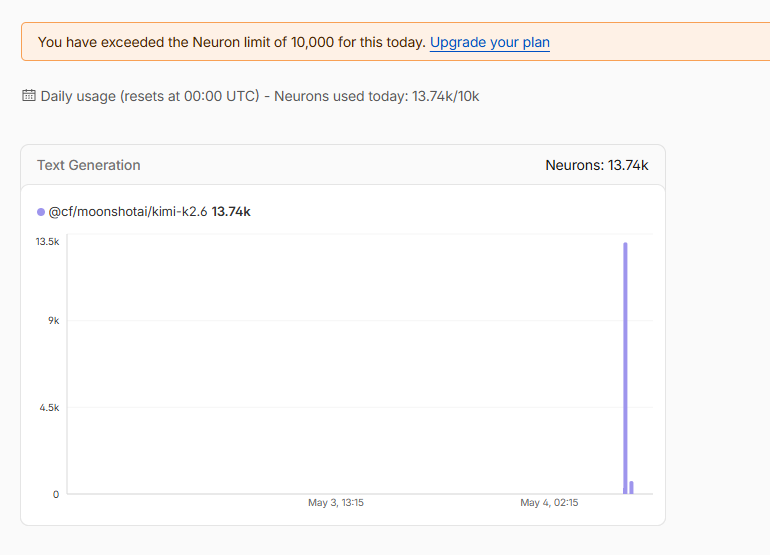Click the Neurons used today 13.74k/10k text
Screen dimensions: 770x555
point(377,96)
